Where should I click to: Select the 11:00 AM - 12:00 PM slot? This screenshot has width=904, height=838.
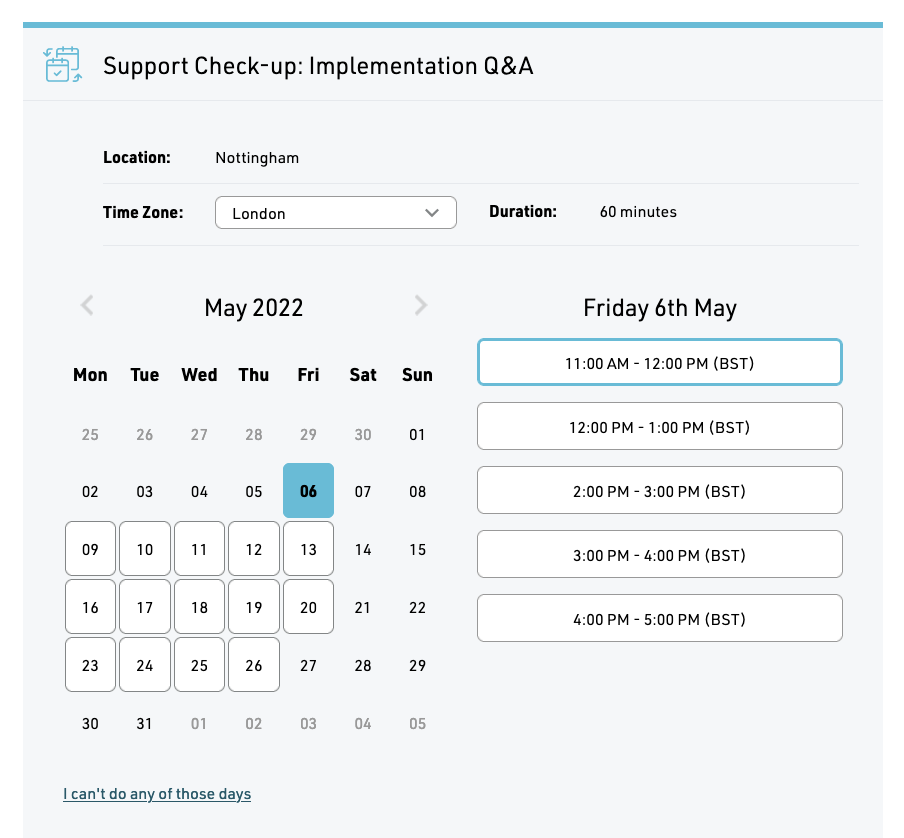coord(660,363)
